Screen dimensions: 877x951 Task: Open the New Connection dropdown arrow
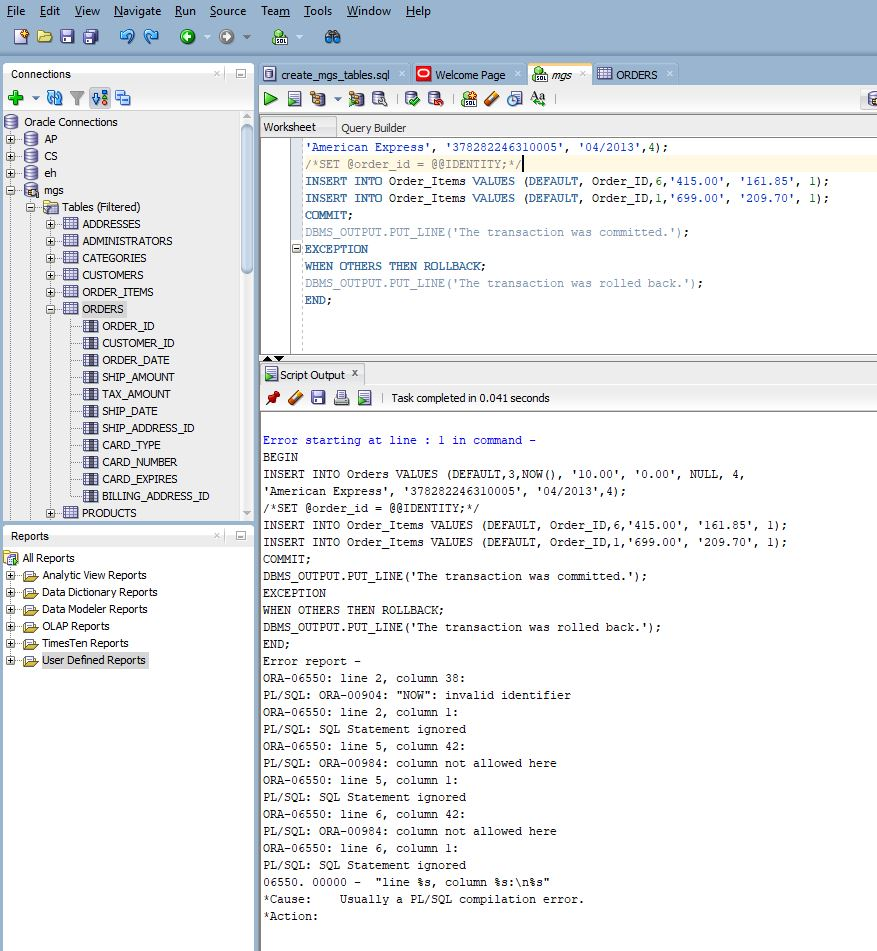pyautogui.click(x=35, y=98)
